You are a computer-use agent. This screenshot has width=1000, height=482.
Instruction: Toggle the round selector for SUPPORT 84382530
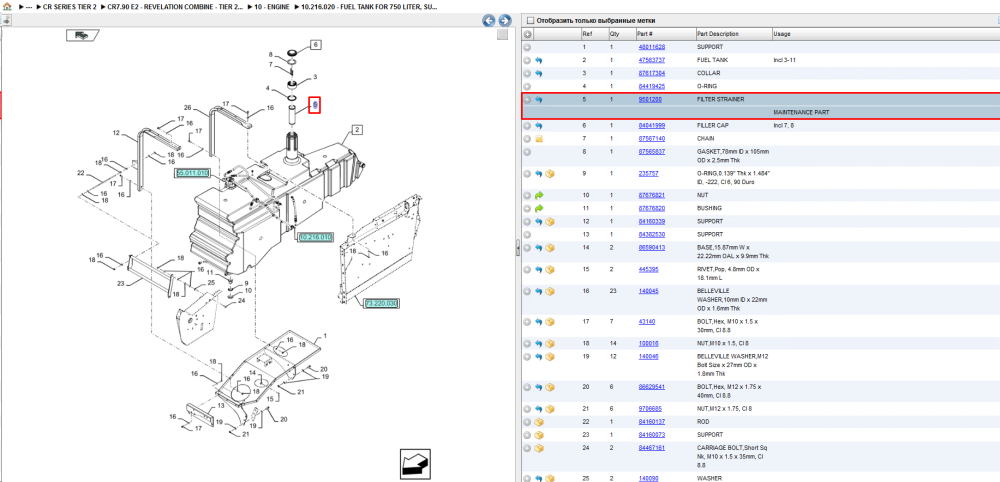527,235
